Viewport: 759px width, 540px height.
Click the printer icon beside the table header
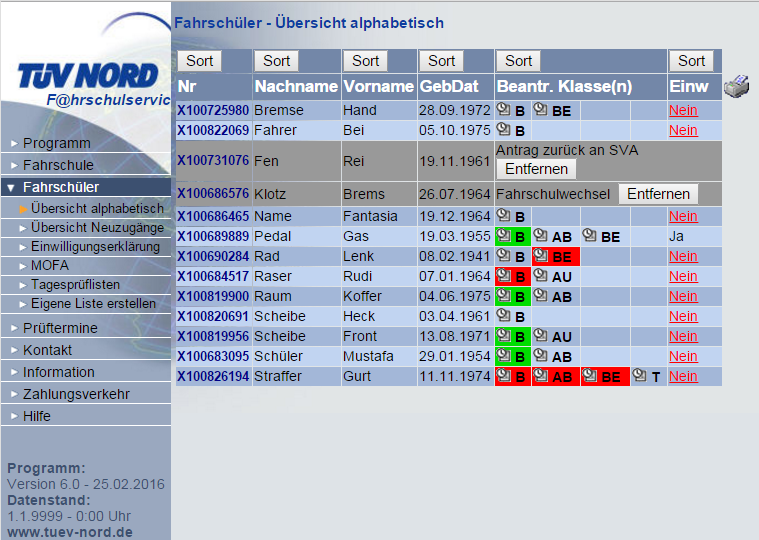736,87
